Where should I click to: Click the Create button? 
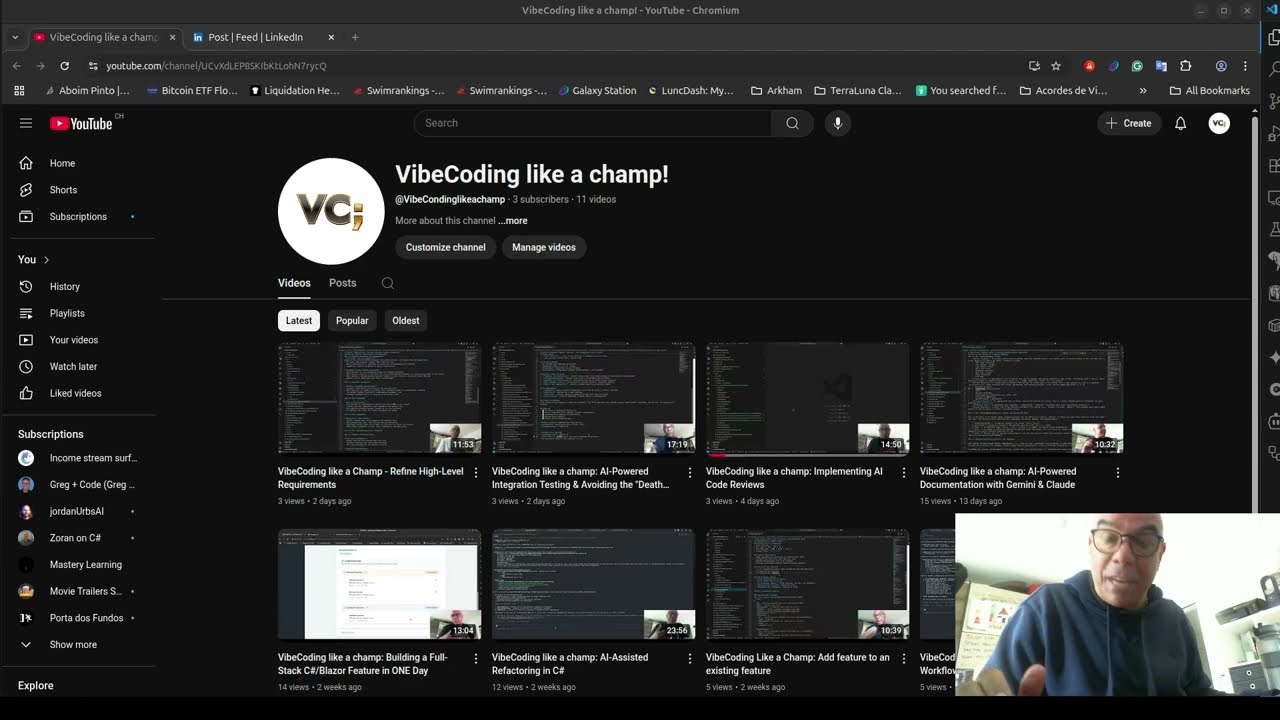[1129, 123]
